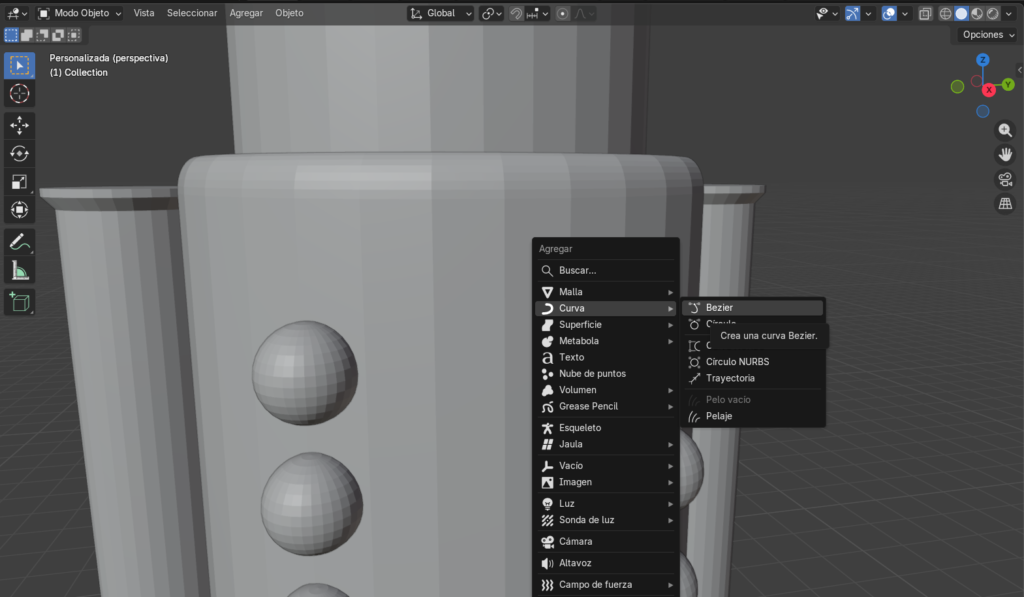
Task: Choose the Scale tool
Action: tap(19, 181)
